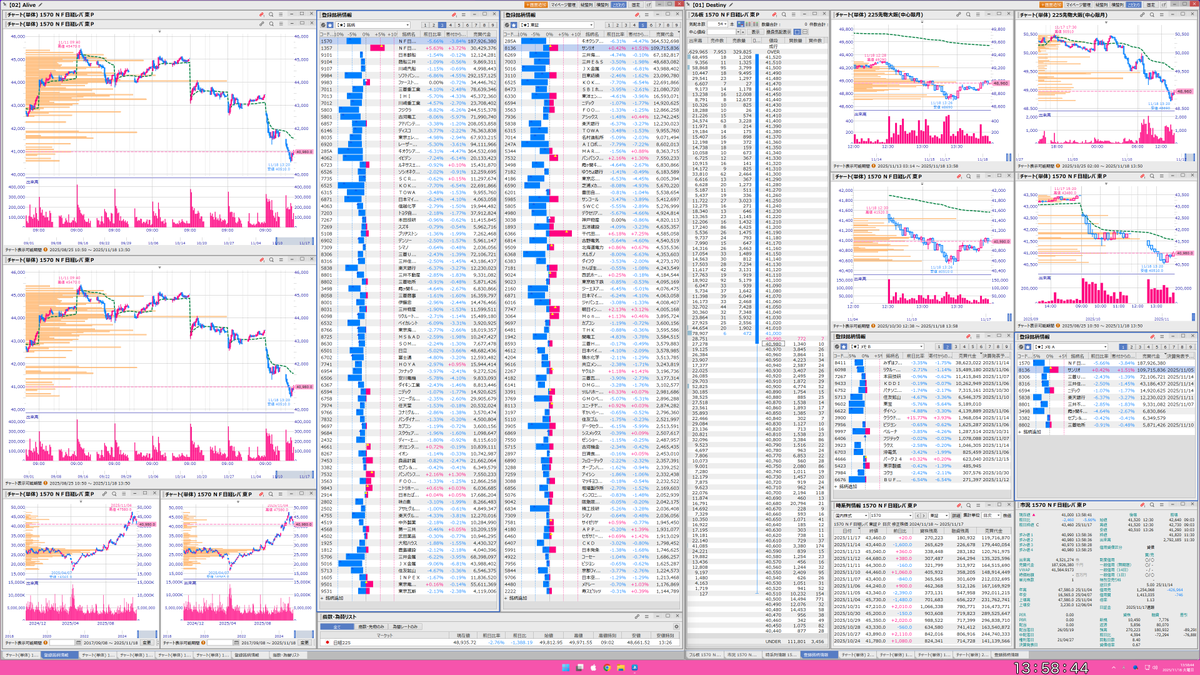Launch Chrome from the taskbar
The width and height of the screenshot is (1200, 675).
tap(607, 666)
